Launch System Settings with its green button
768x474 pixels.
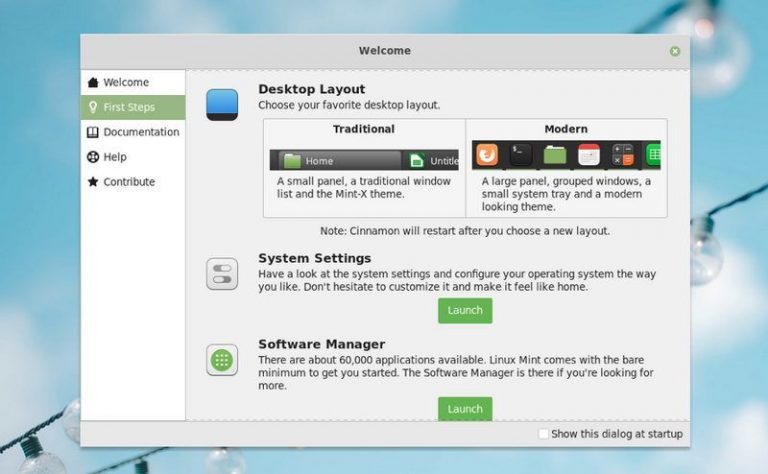pyautogui.click(x=465, y=310)
